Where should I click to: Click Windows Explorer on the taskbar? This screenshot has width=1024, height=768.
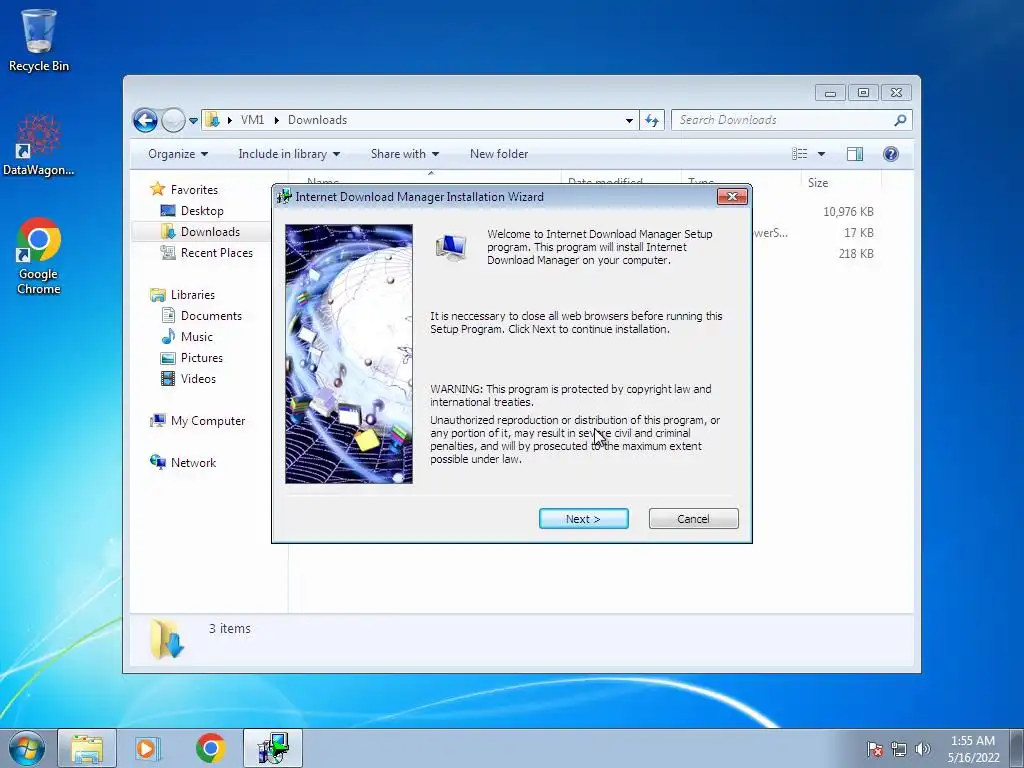point(87,748)
